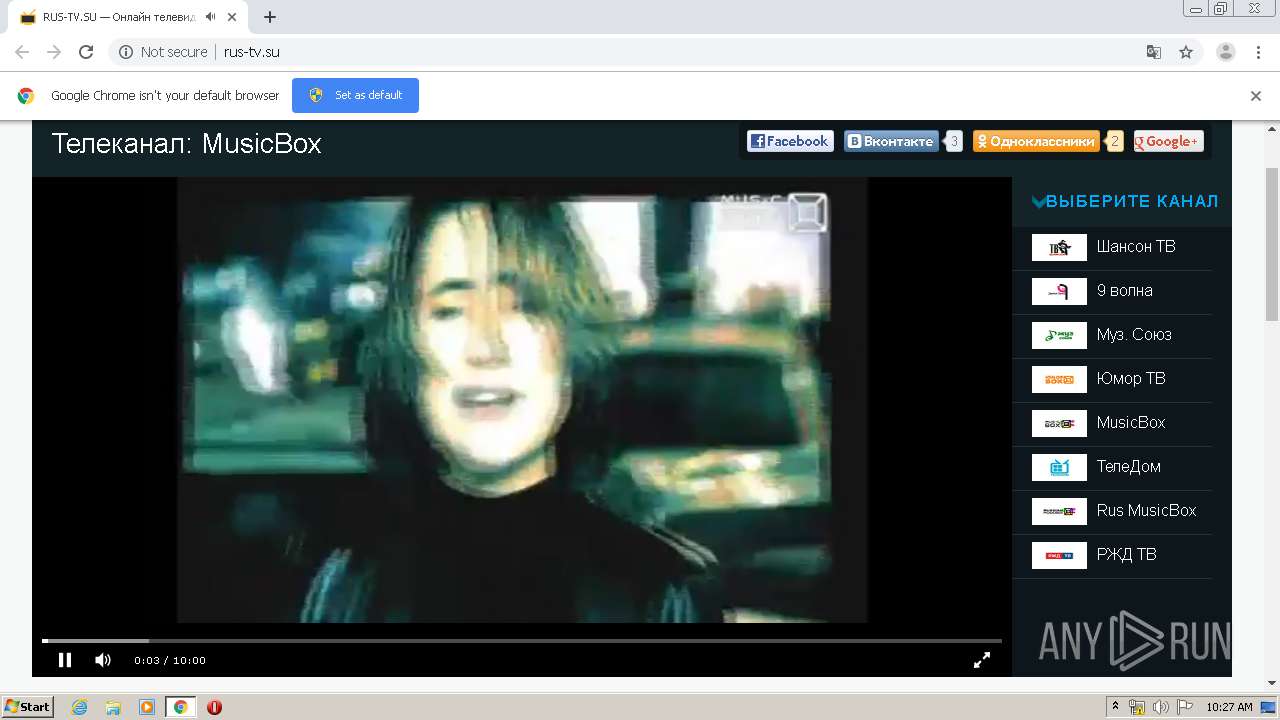The image size is (1280, 720).
Task: Focus the address bar URL
Action: (x=252, y=52)
